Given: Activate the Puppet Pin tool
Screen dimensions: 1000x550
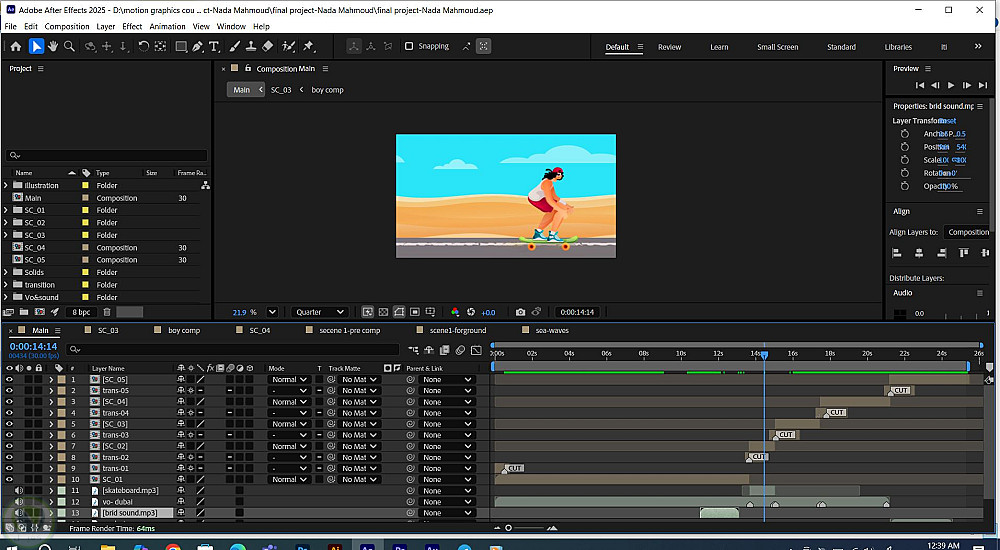Looking at the screenshot, I should 309,46.
